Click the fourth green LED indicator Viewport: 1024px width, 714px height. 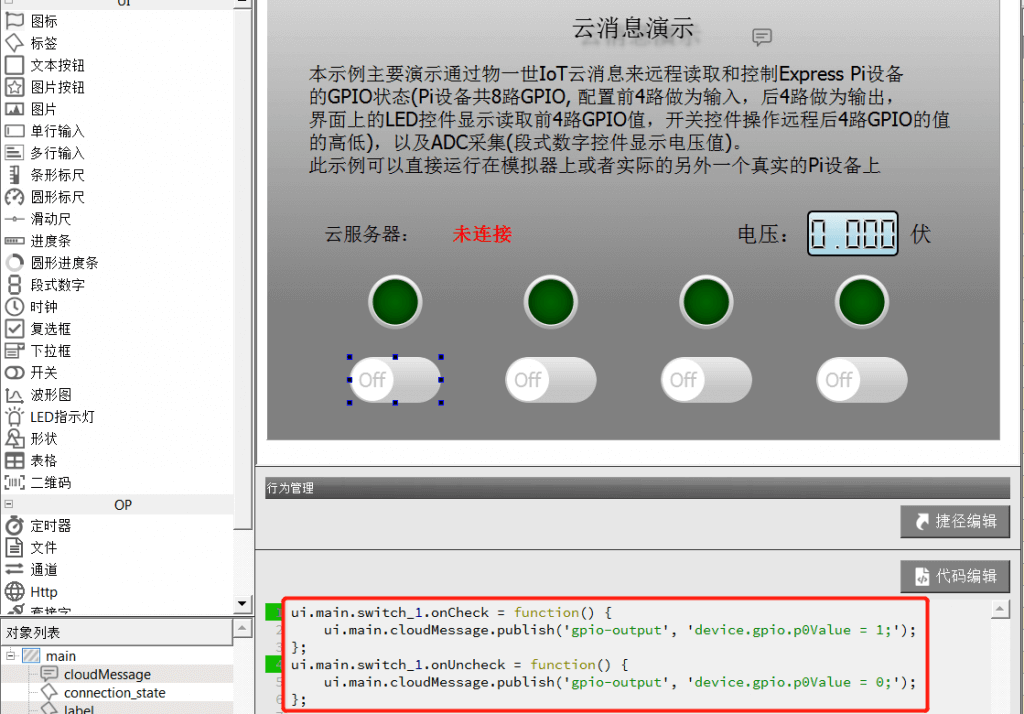tap(861, 302)
